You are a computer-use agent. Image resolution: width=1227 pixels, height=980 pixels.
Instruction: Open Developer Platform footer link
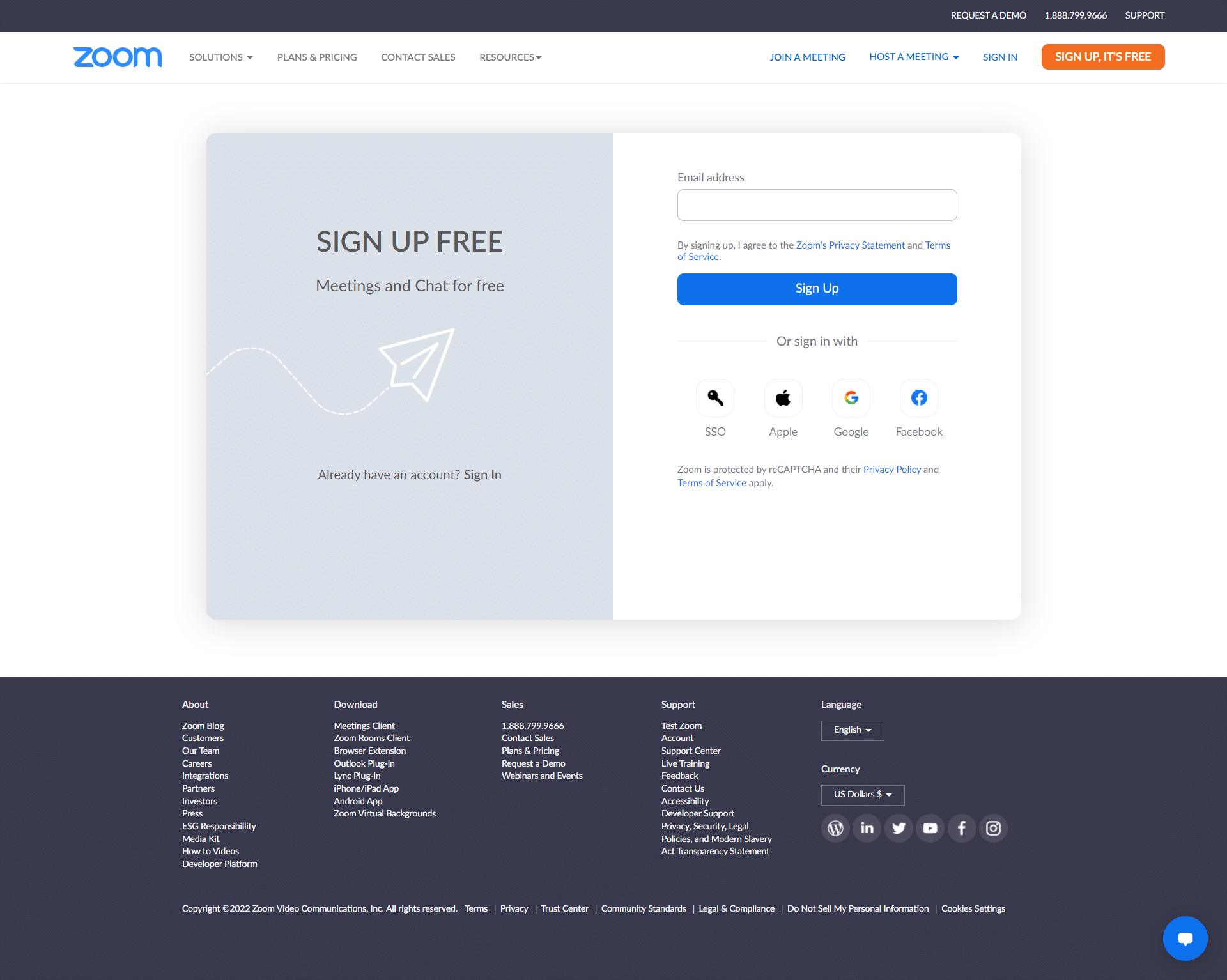click(x=220, y=864)
